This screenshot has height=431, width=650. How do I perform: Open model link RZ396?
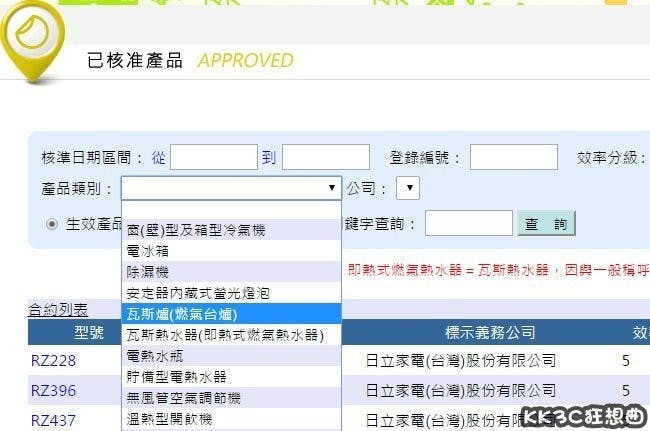pos(53,390)
